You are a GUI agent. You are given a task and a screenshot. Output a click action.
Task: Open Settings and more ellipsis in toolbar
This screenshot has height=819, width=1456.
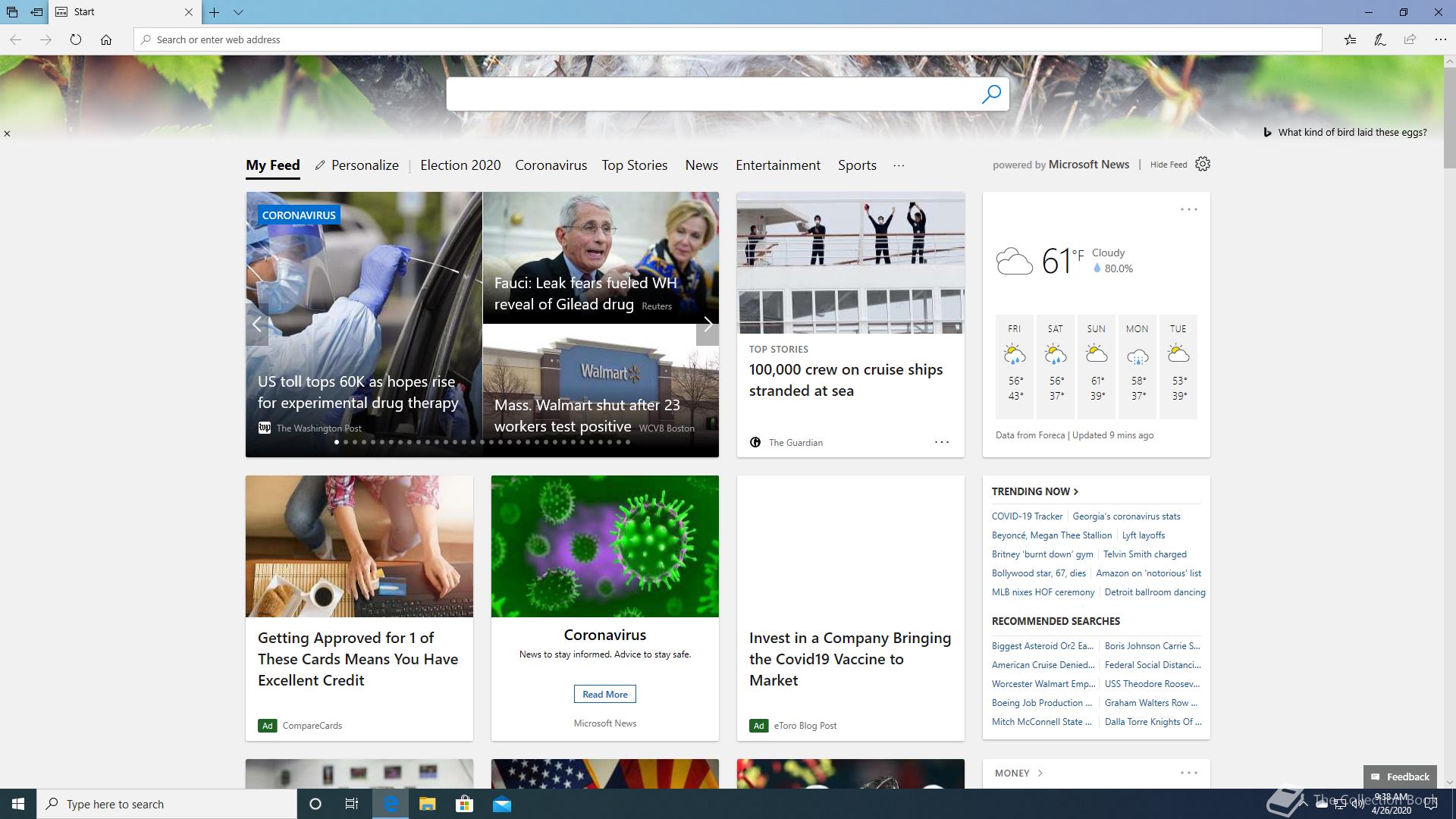tap(1440, 39)
